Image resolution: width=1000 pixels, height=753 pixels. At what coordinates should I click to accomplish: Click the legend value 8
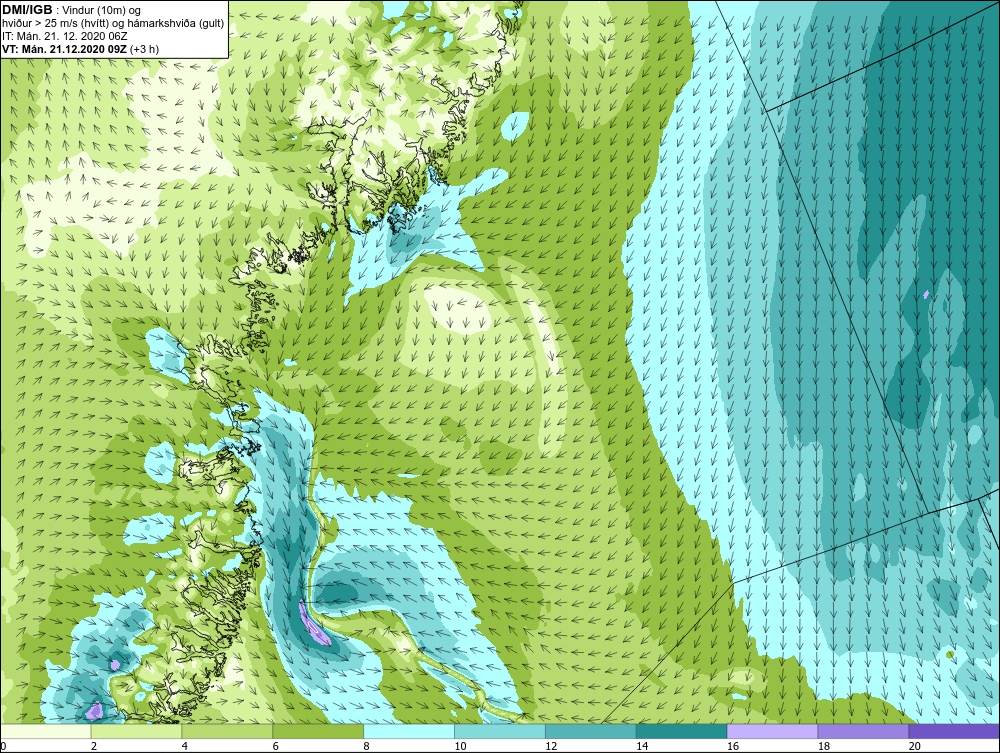coord(366,746)
